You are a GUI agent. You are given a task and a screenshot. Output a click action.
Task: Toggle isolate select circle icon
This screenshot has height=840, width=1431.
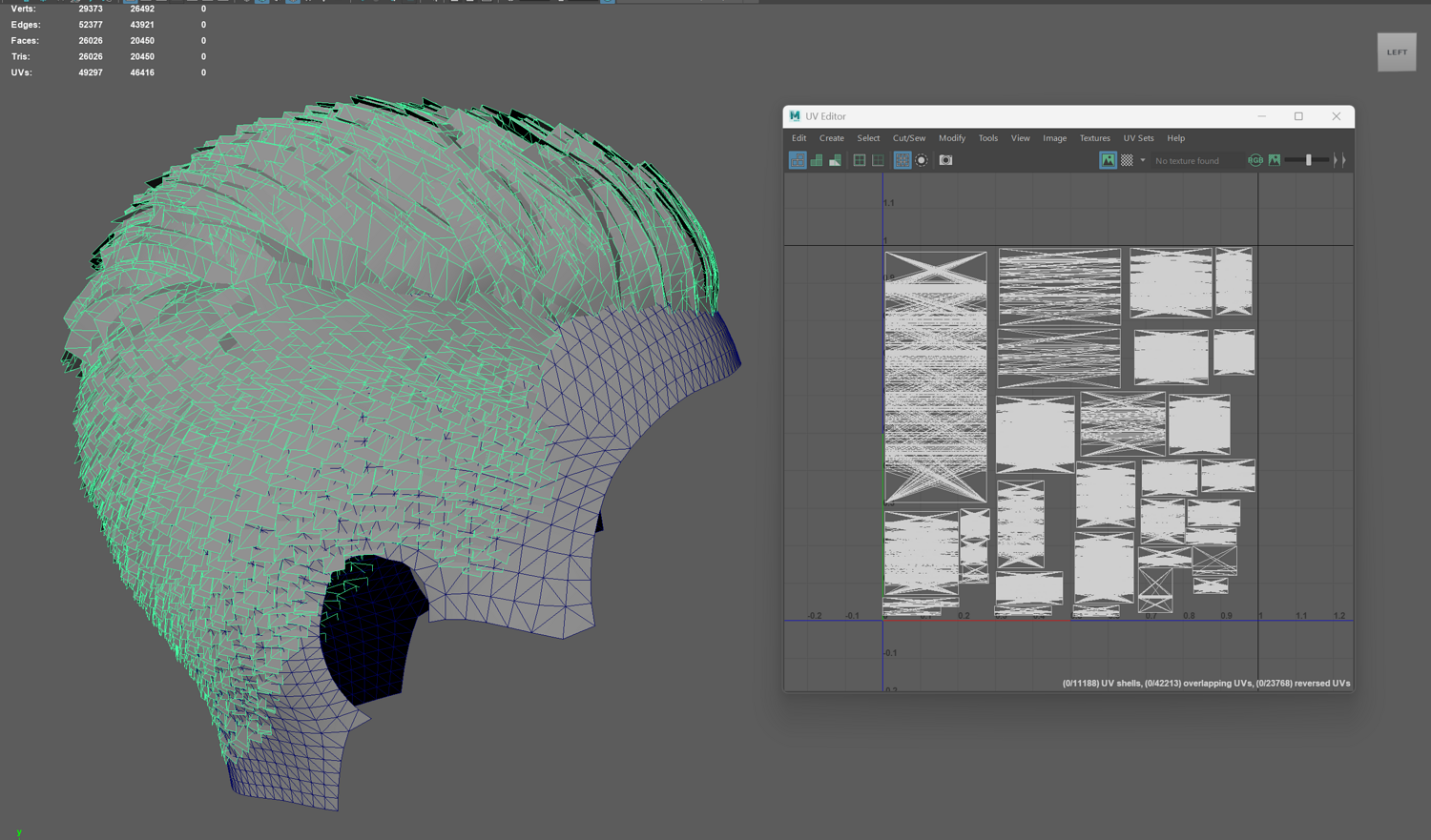[x=922, y=160]
